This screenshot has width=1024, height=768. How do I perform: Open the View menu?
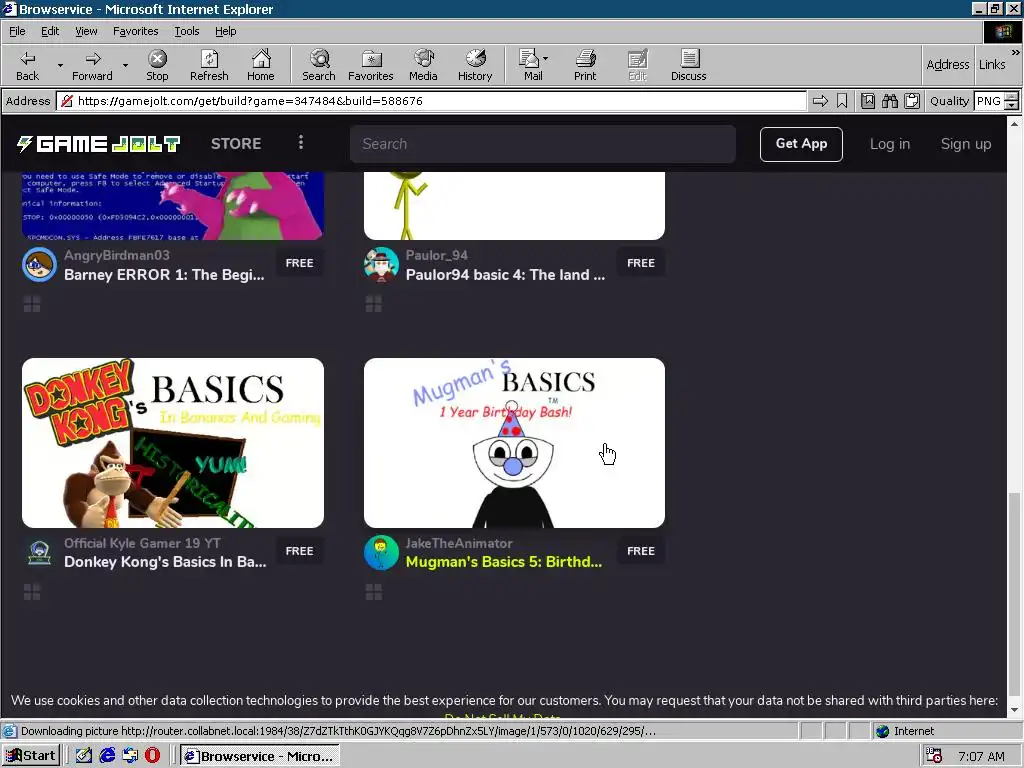(x=86, y=31)
